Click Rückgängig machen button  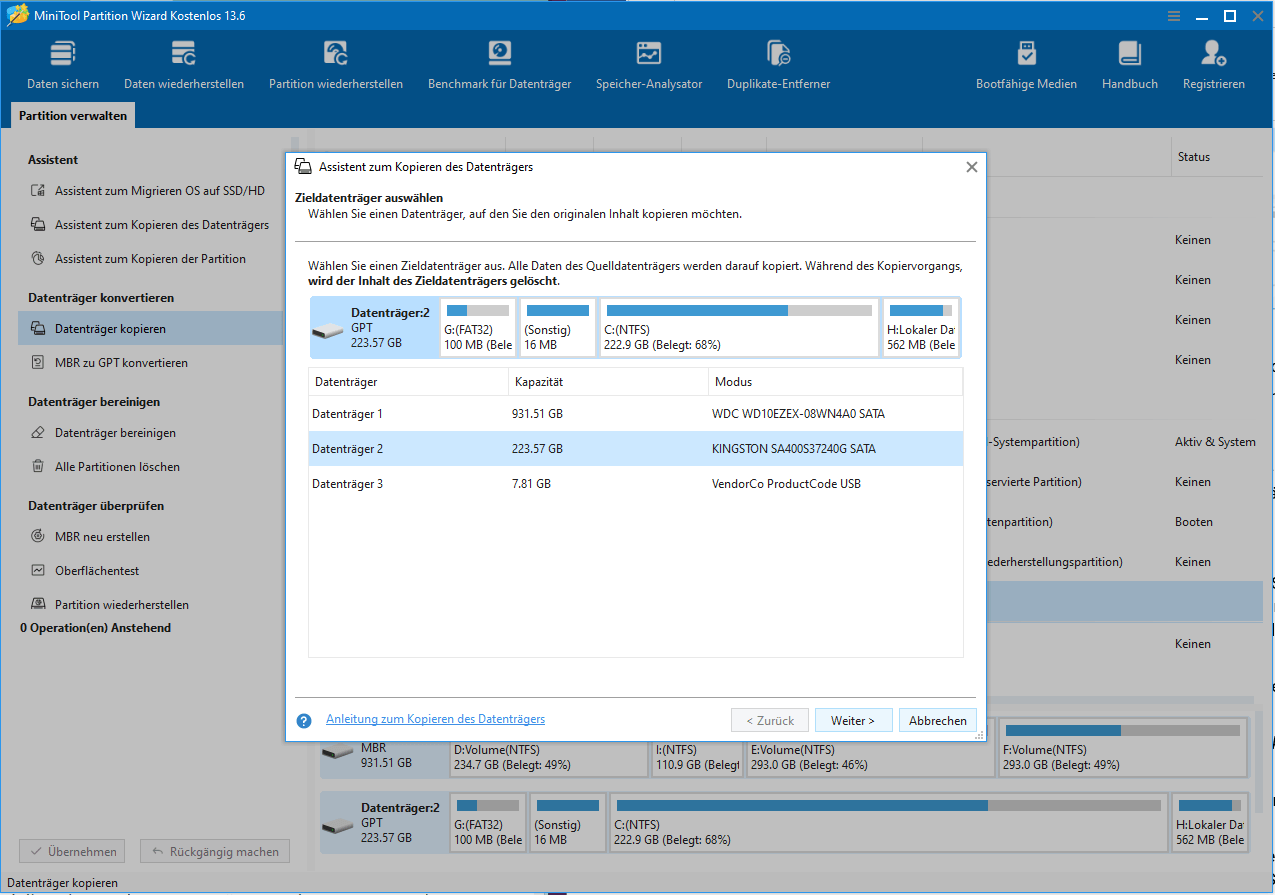click(215, 852)
